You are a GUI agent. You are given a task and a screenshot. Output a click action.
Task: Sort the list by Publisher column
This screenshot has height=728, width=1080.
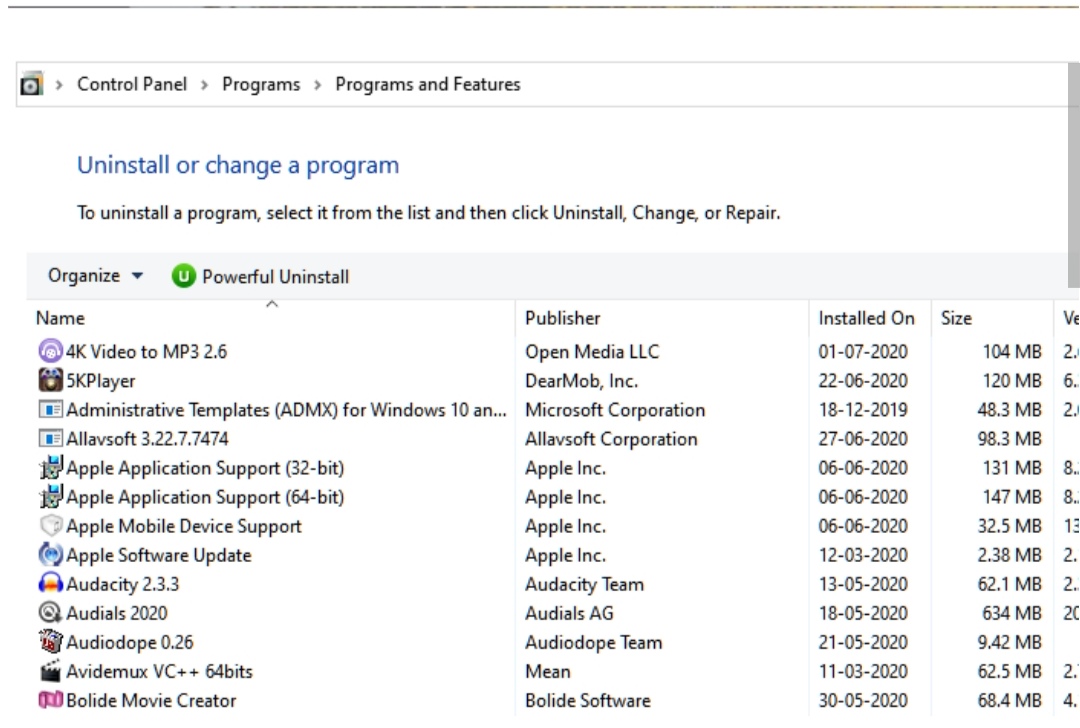(563, 318)
